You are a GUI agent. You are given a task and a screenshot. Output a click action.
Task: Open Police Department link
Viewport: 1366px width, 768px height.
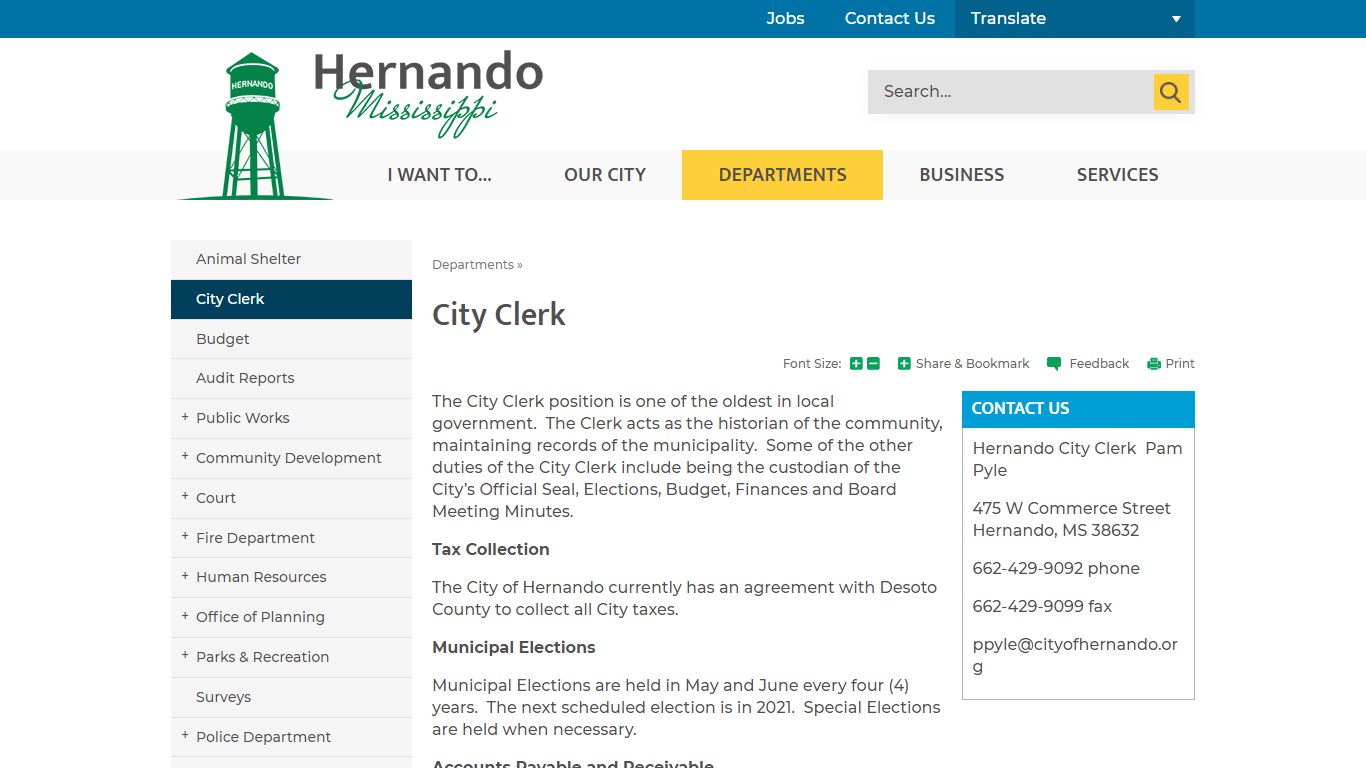coord(264,737)
